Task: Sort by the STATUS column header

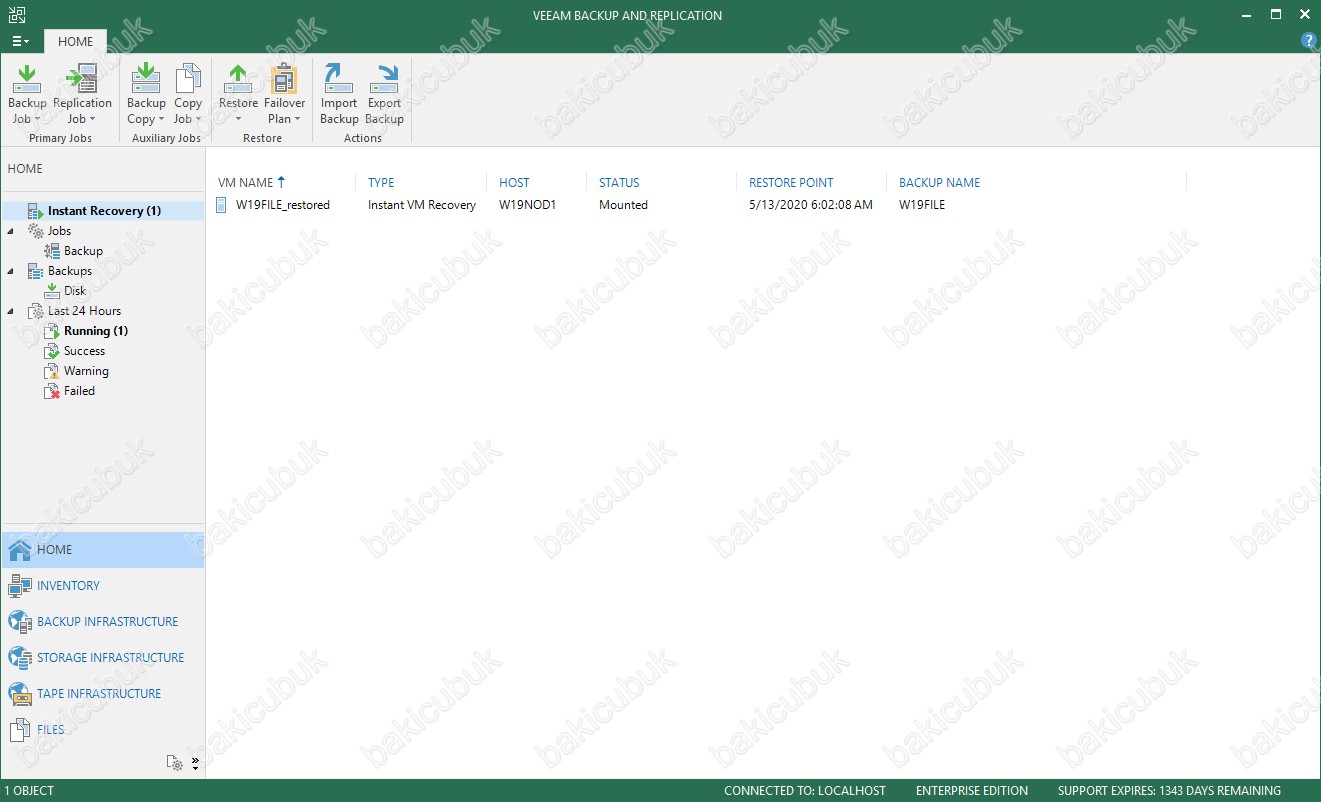Action: point(619,183)
